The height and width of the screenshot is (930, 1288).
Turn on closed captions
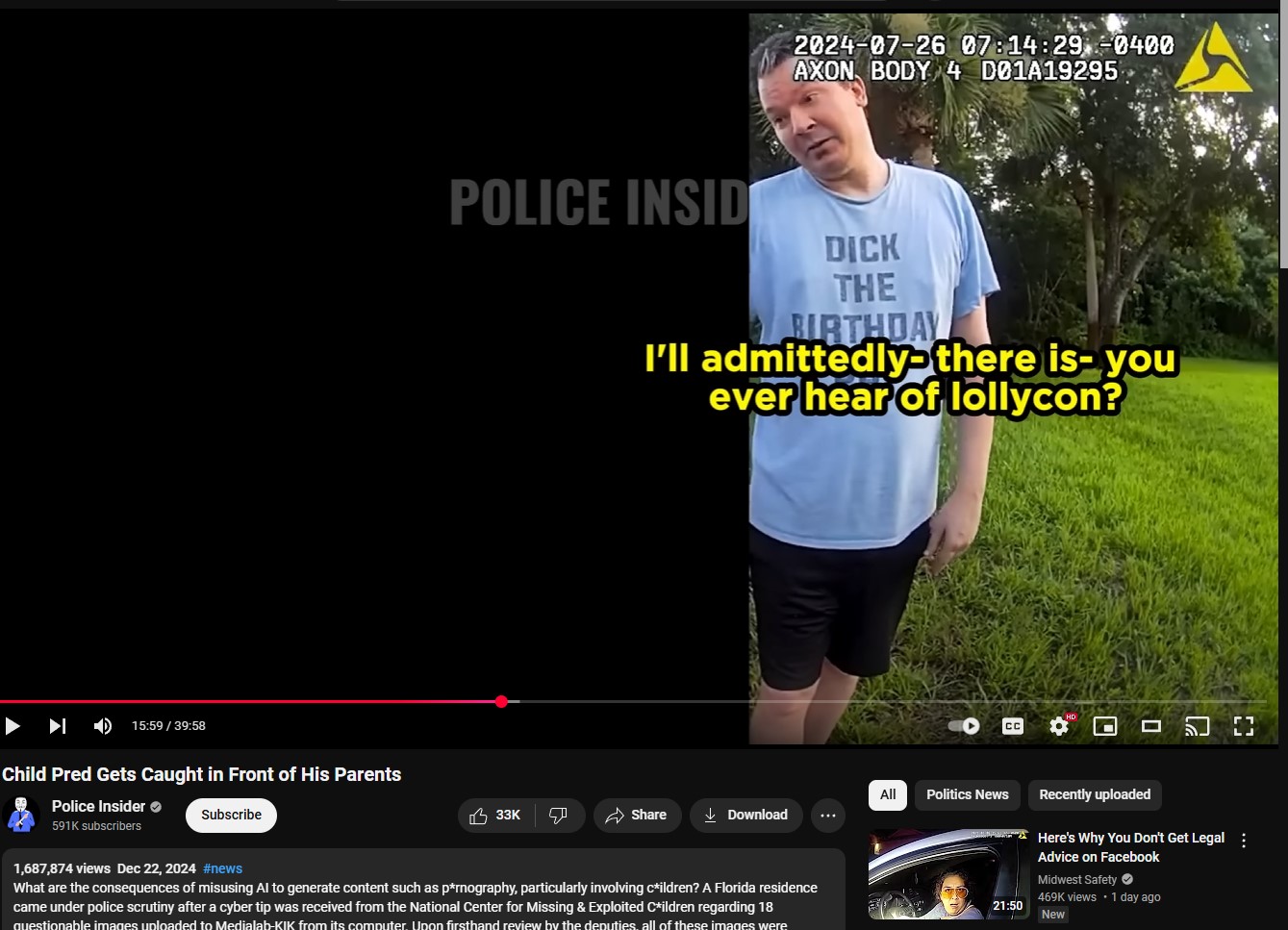pos(1013,726)
